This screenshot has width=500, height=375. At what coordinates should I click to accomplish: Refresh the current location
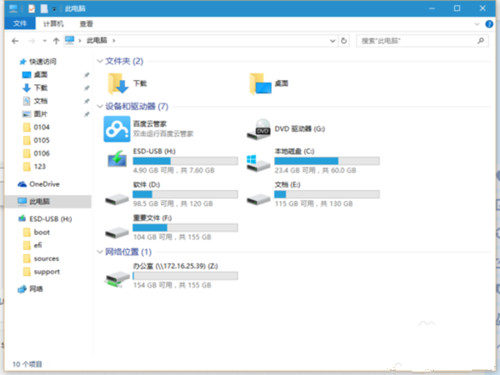[344, 41]
